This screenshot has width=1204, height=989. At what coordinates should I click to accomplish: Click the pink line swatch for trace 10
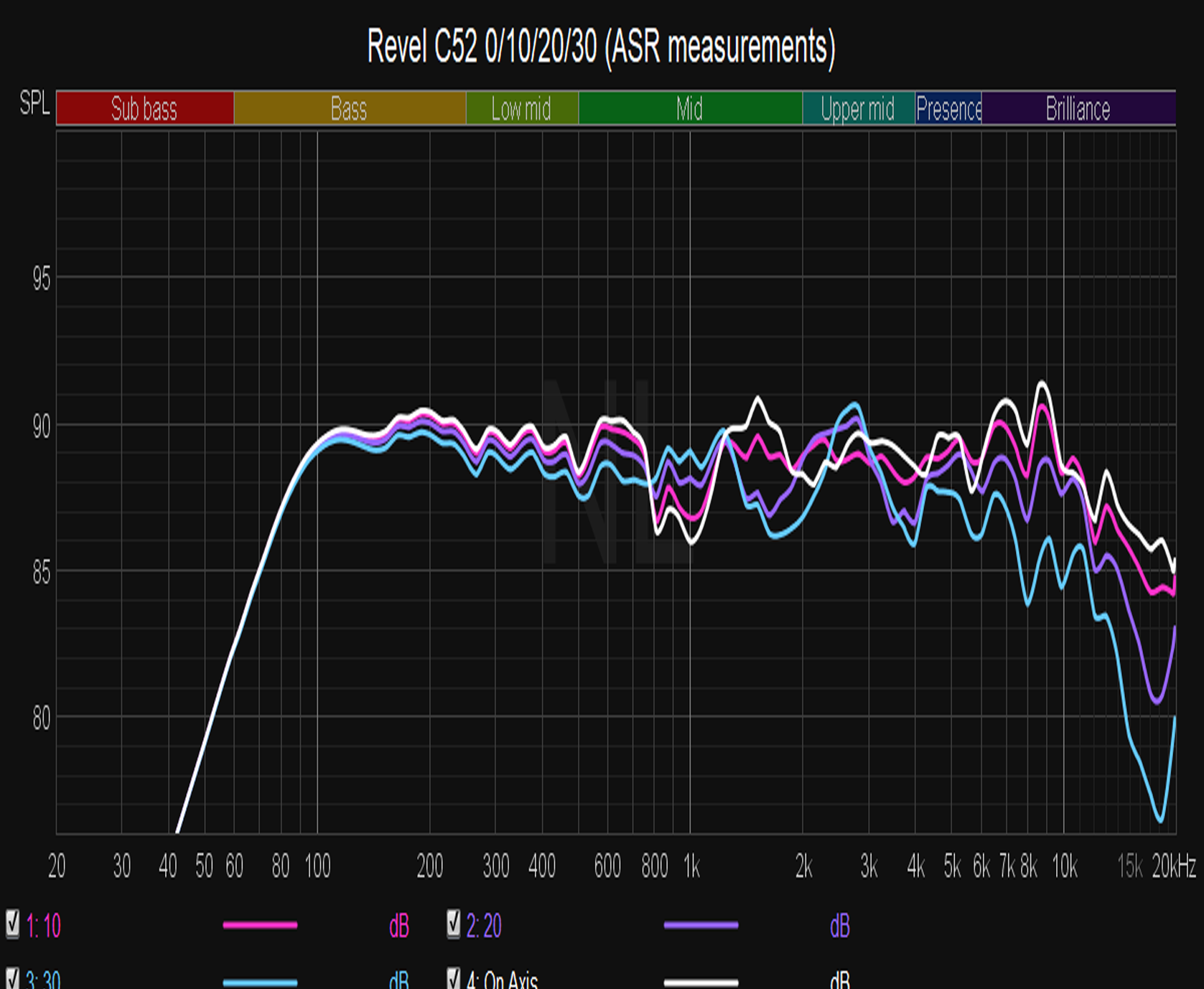pos(260,925)
